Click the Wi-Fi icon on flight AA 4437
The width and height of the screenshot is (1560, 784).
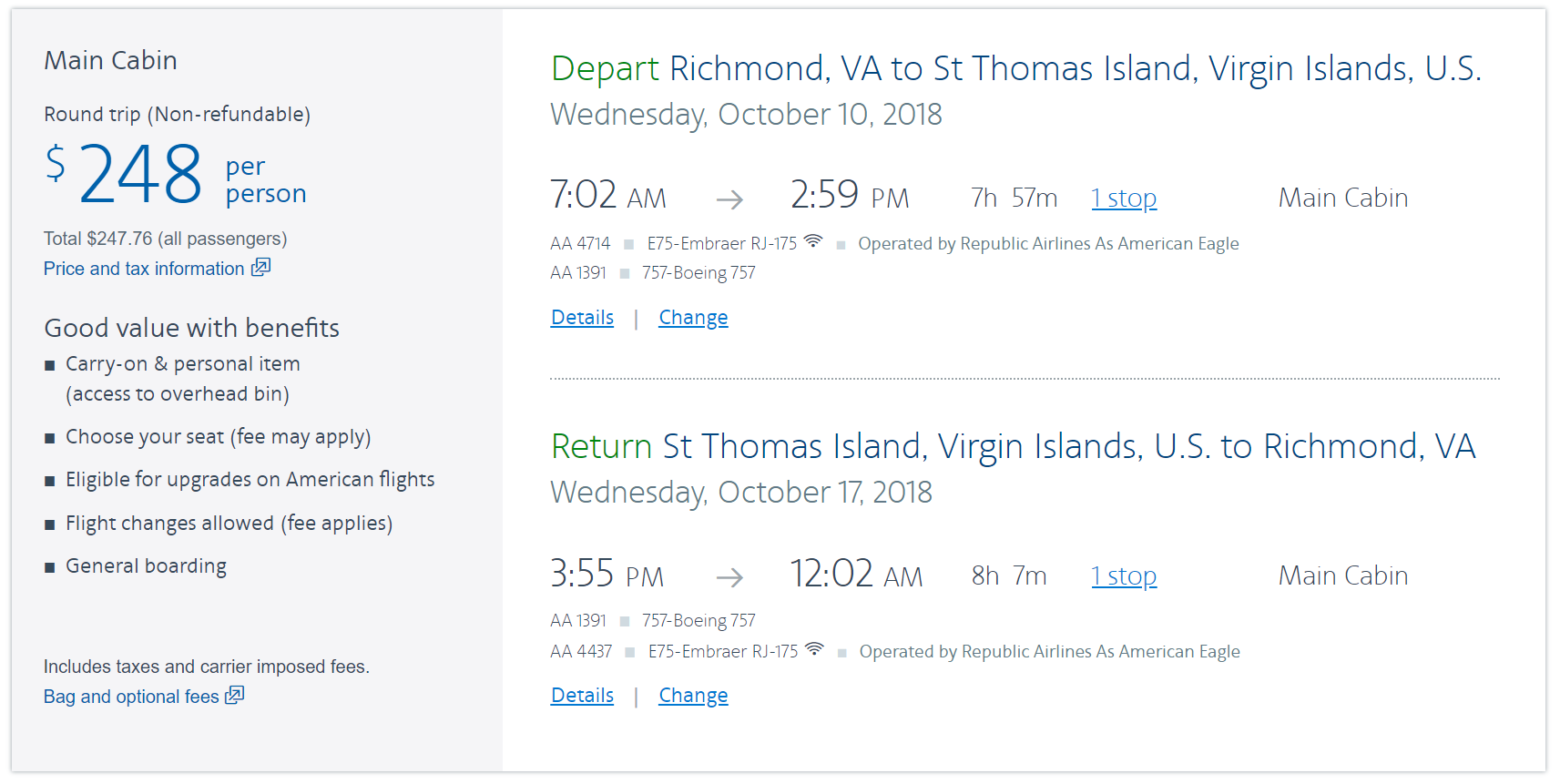(x=815, y=649)
